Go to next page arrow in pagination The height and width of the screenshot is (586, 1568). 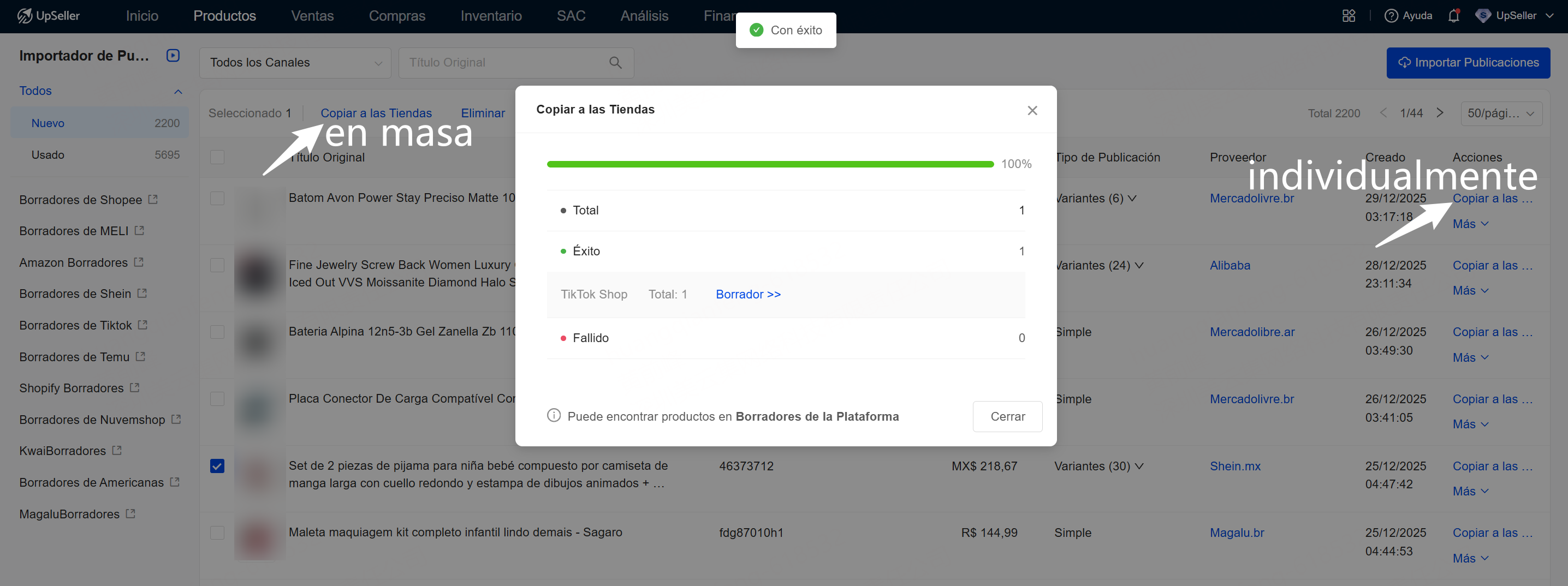[x=1440, y=113]
